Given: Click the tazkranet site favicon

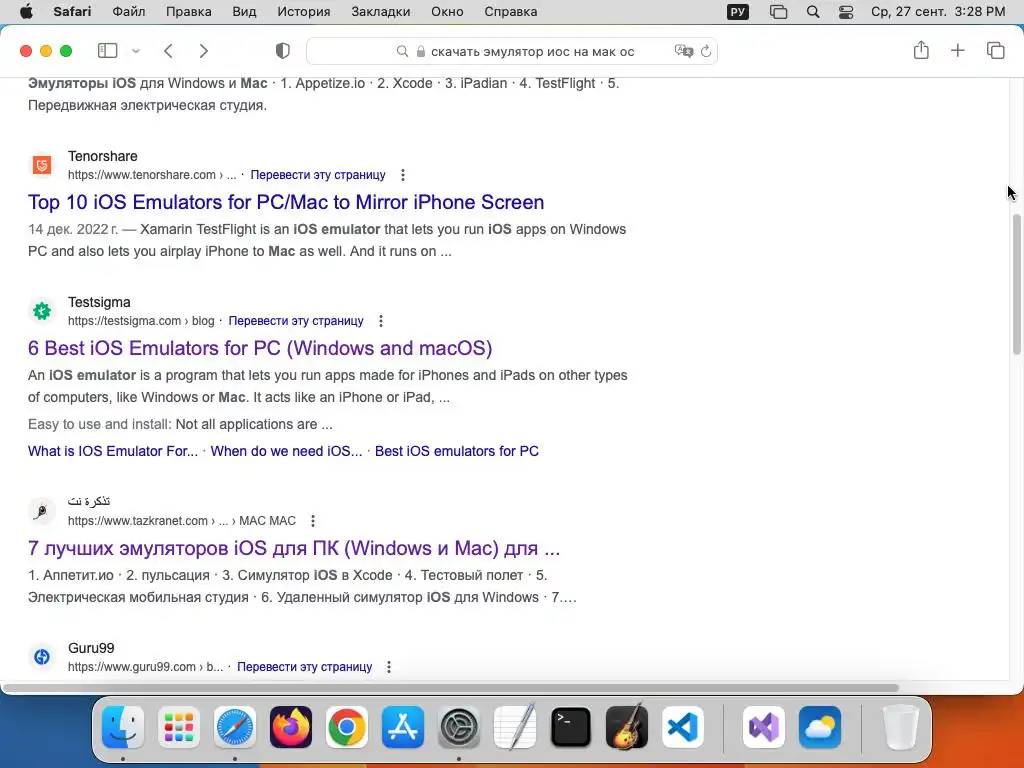Looking at the screenshot, I should 42,511.
